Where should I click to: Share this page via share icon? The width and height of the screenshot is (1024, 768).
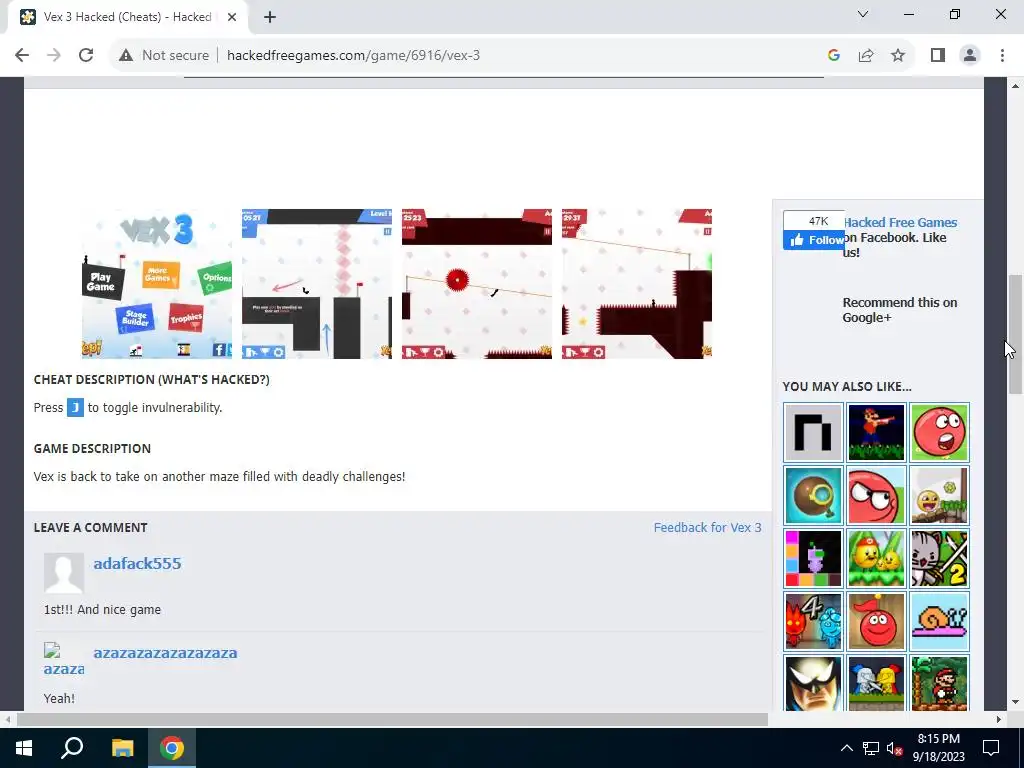point(866,56)
